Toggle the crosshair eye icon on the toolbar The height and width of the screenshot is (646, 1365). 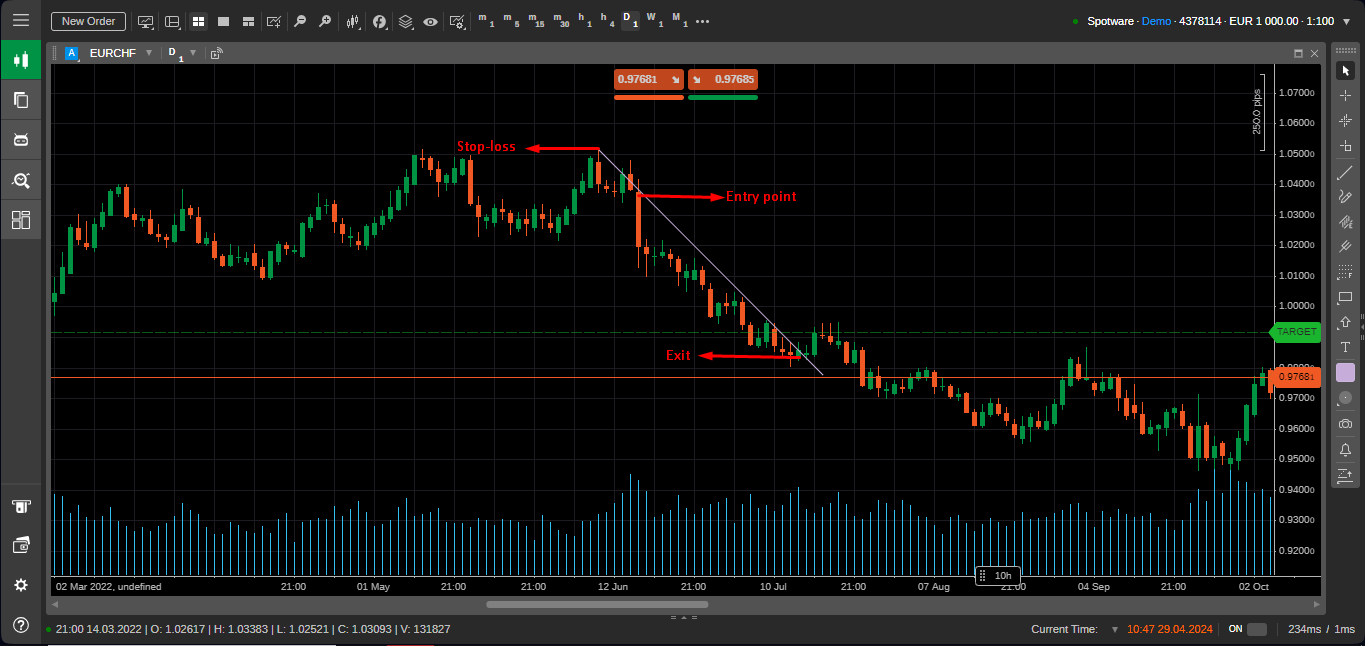tap(430, 21)
